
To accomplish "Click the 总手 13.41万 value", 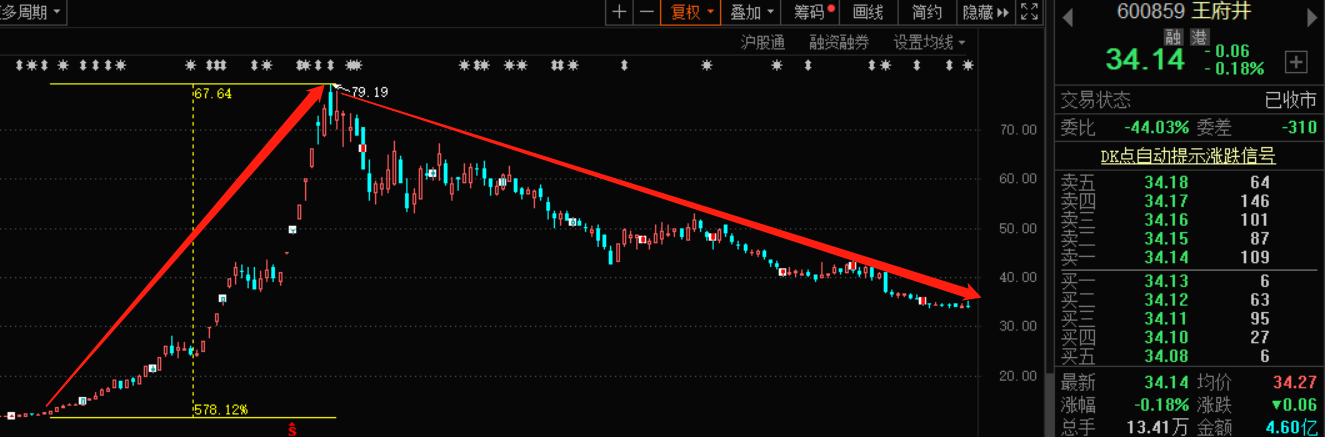I will tap(1160, 428).
